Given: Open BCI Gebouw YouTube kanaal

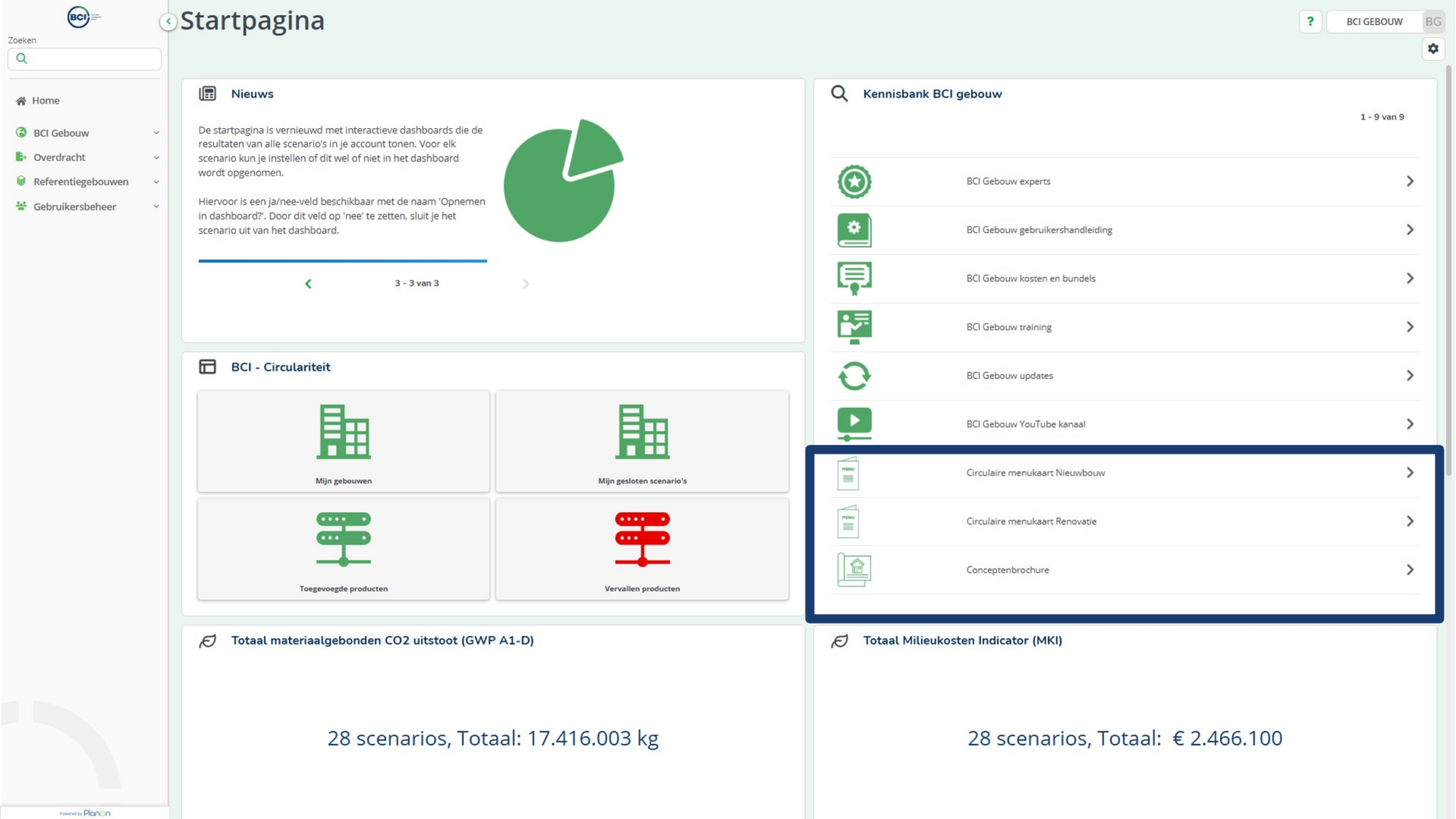Looking at the screenshot, I should click(x=1025, y=424).
